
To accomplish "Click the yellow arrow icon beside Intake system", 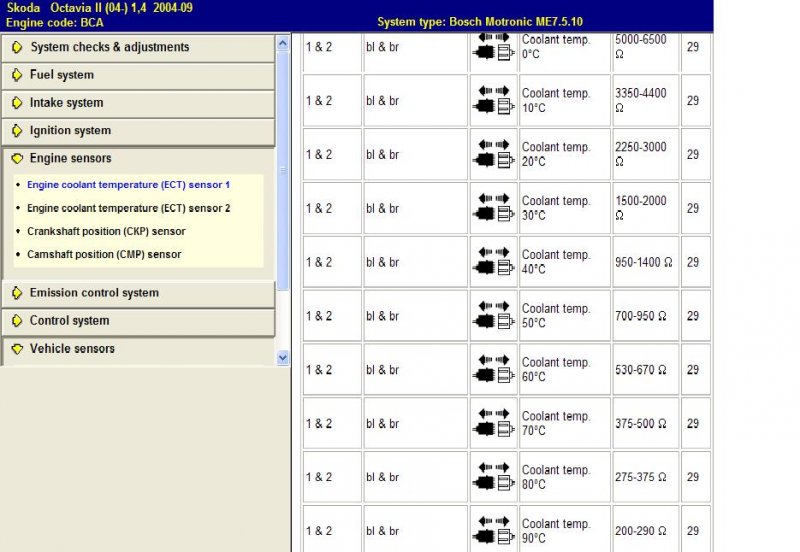I will pyautogui.click(x=17, y=103).
